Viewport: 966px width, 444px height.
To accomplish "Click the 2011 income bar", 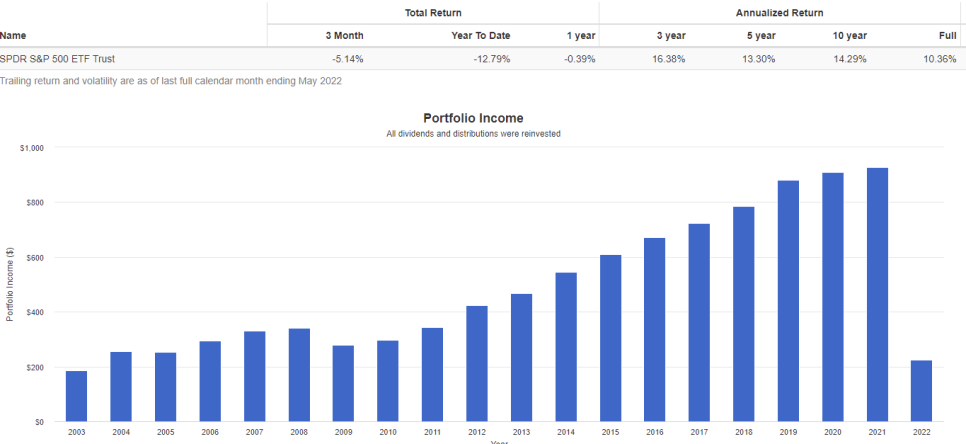I will tap(432, 375).
